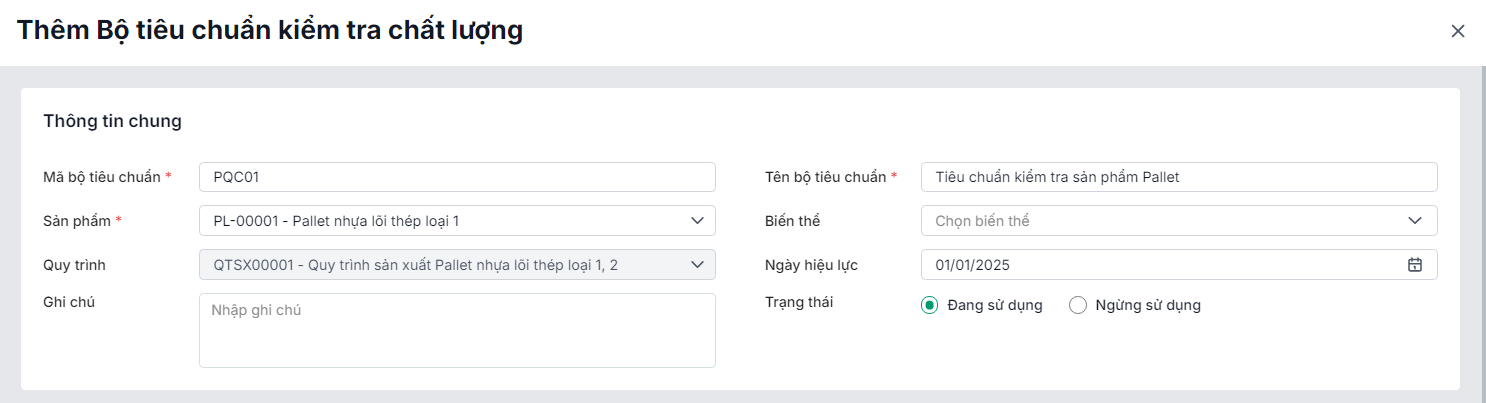The height and width of the screenshot is (403, 1486).
Task: Click the 'Ngừng sử dụng' status label text
Action: pos(1148,306)
